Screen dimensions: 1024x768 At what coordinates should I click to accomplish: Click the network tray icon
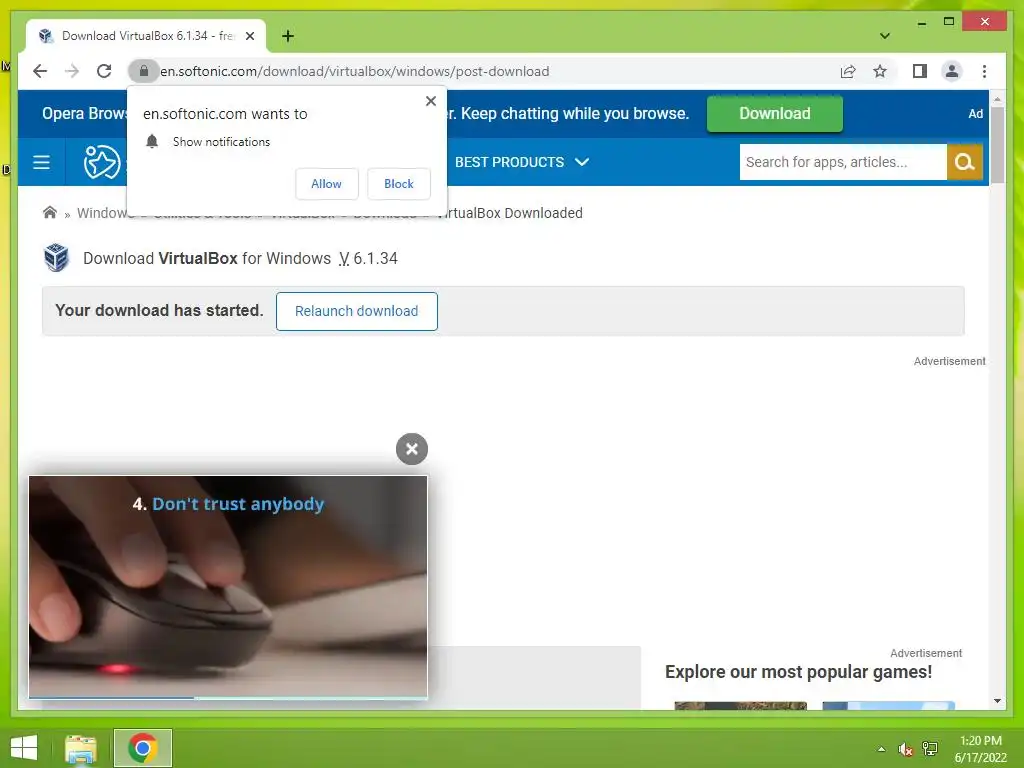tap(930, 749)
